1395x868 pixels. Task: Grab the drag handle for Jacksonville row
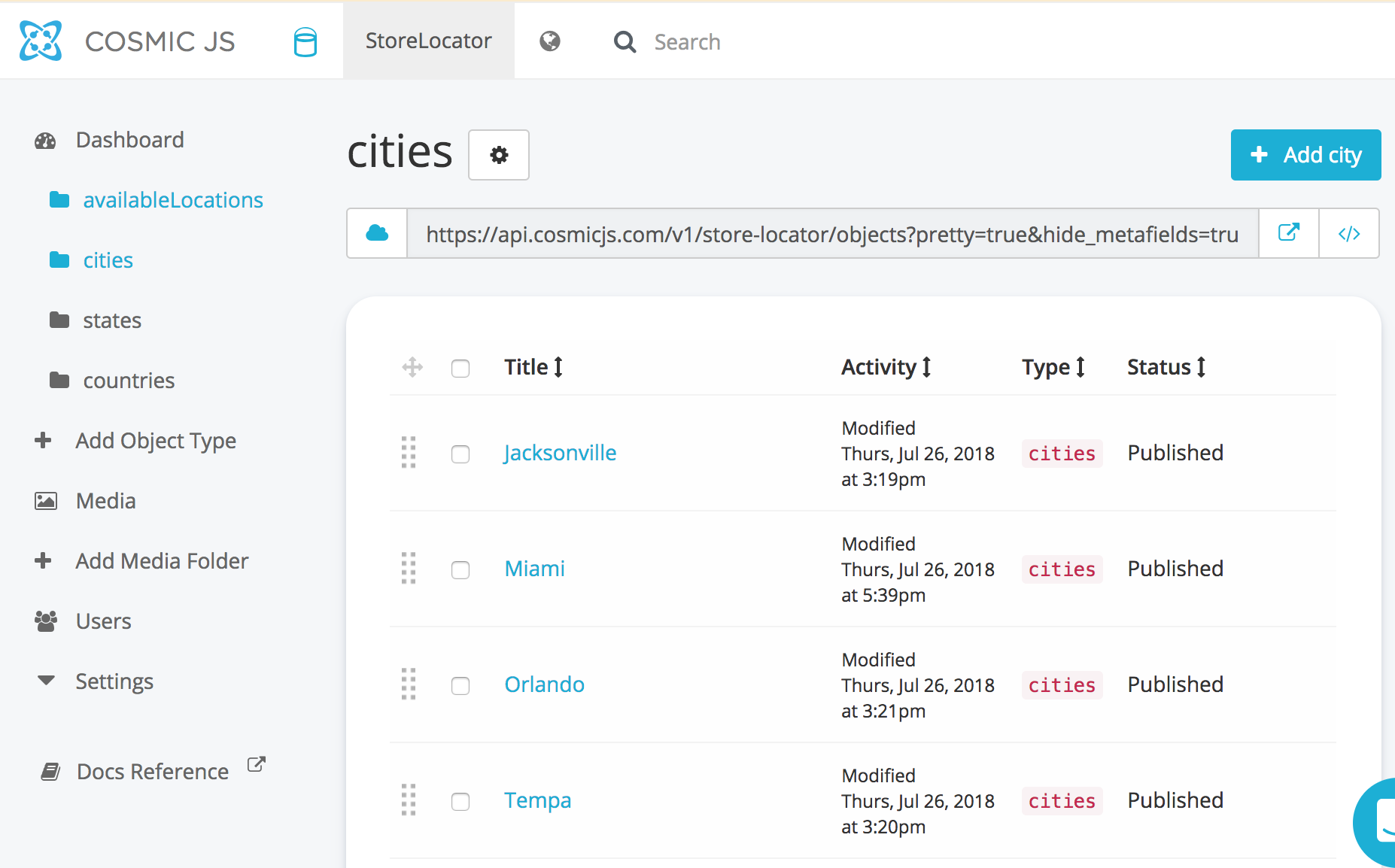coord(409,453)
